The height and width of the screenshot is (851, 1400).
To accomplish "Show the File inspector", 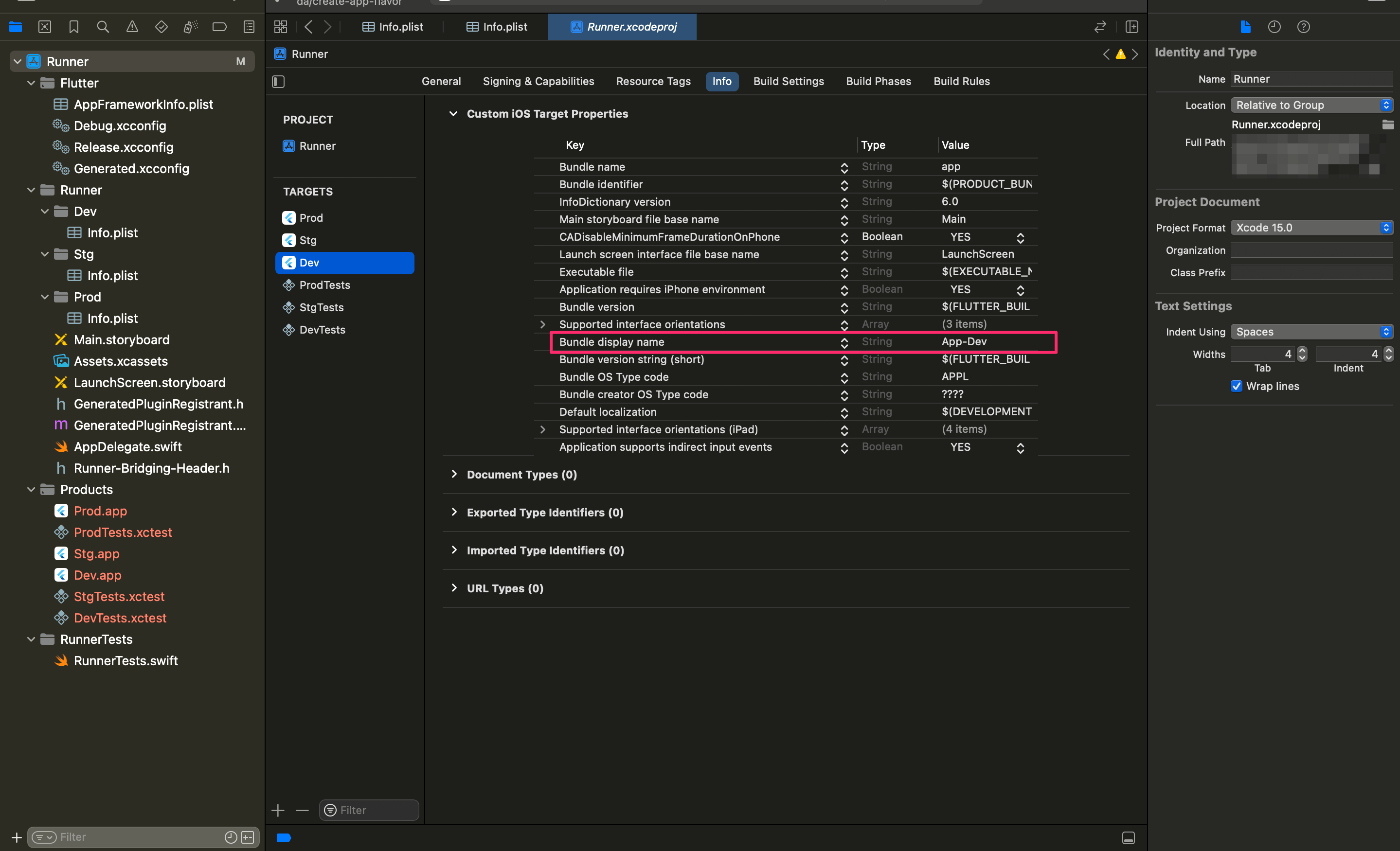I will pyautogui.click(x=1245, y=27).
